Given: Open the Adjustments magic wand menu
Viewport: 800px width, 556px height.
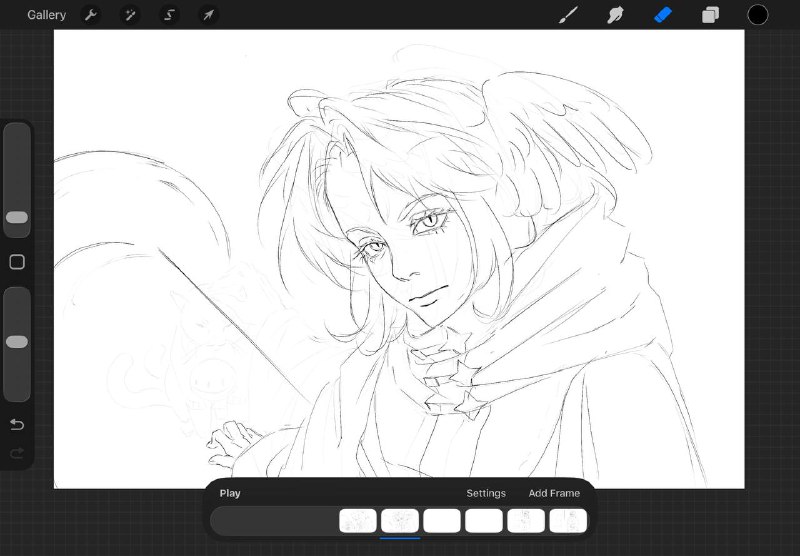Looking at the screenshot, I should coord(130,15).
